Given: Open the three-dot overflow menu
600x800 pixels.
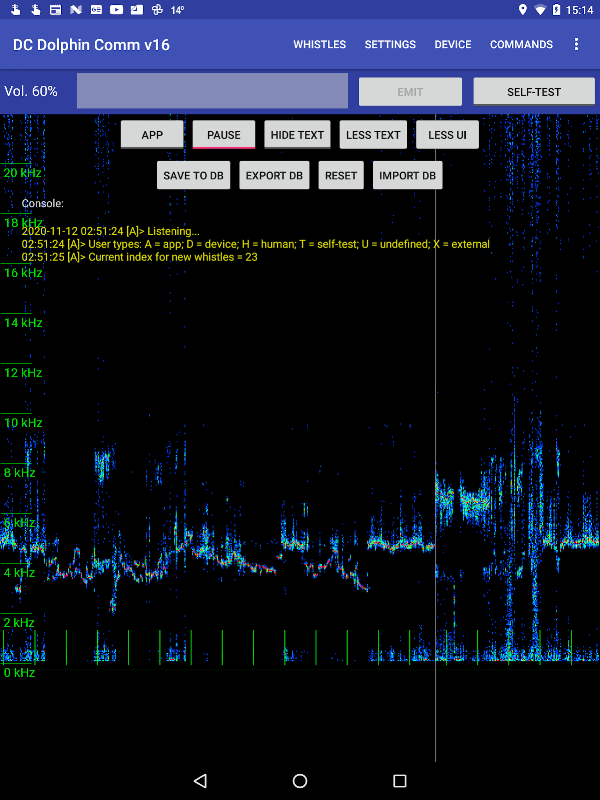Looking at the screenshot, I should [576, 44].
